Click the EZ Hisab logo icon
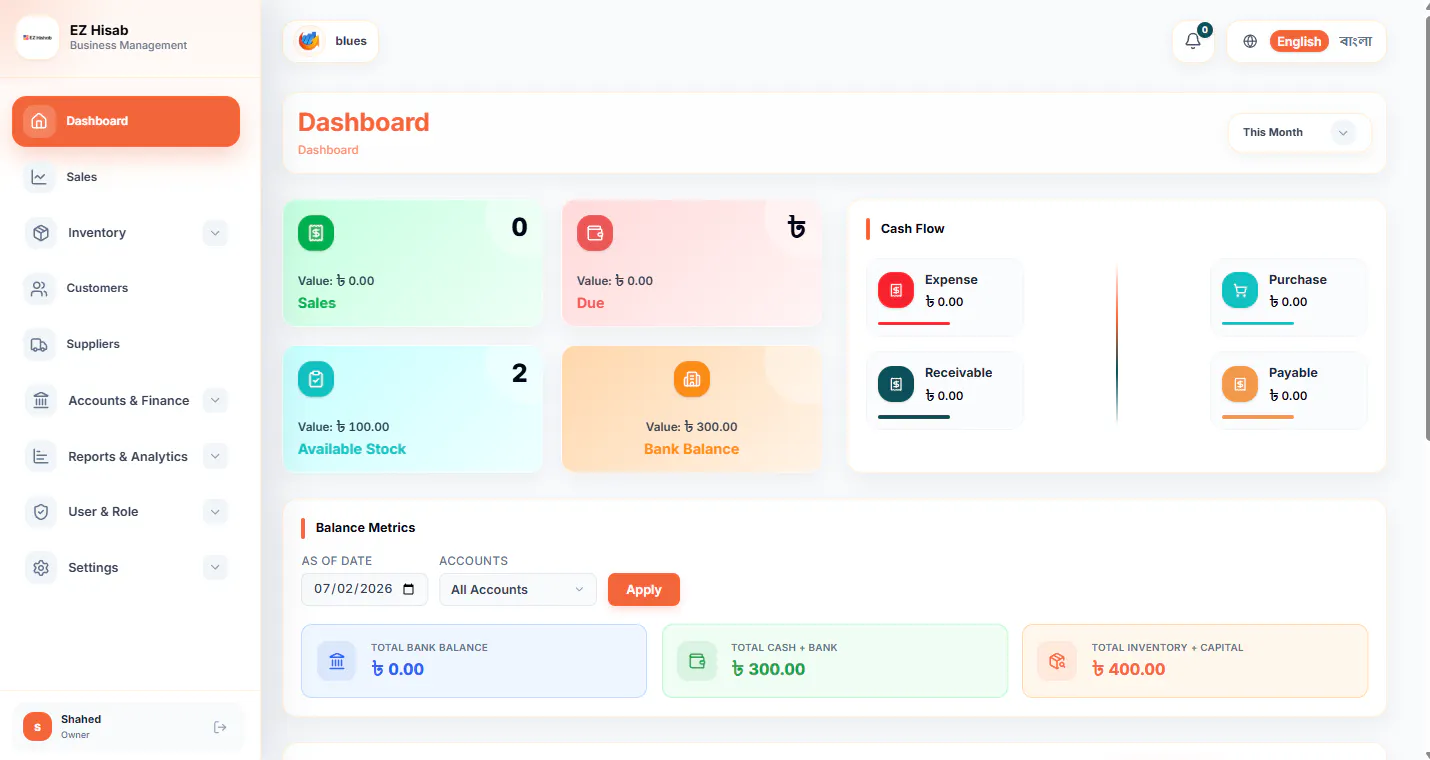This screenshot has height=760, width=1430. point(37,38)
